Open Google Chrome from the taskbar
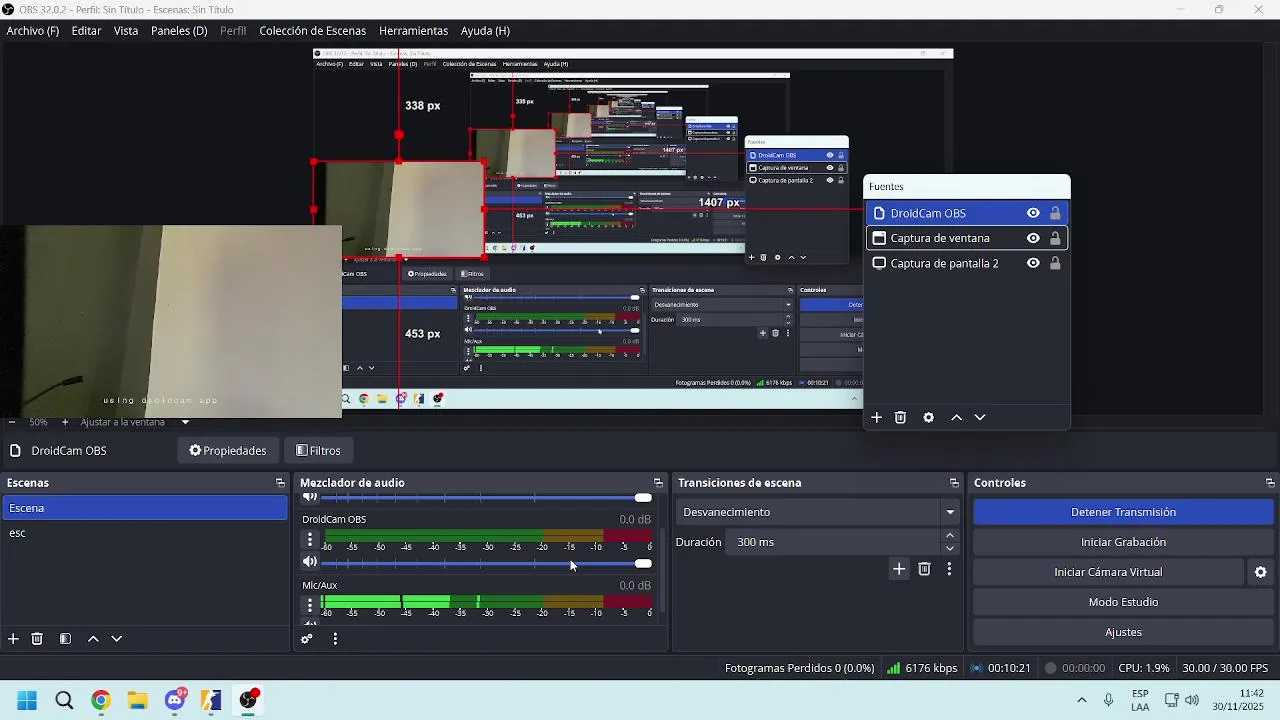 point(101,700)
